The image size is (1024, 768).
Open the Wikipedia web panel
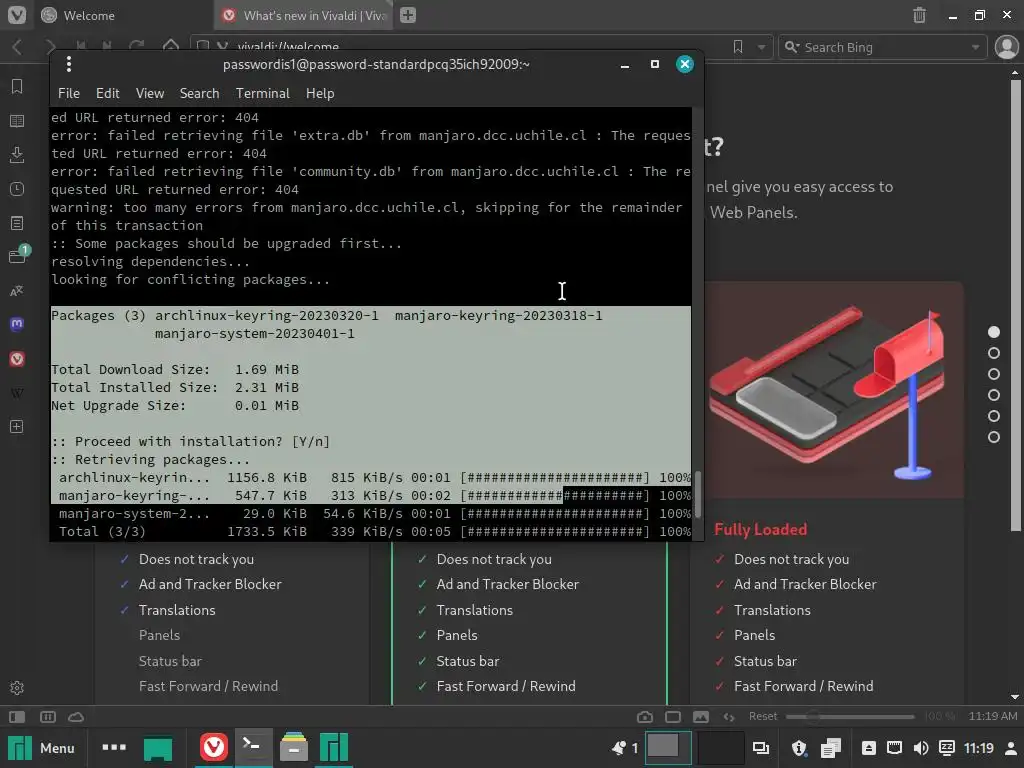(17, 392)
